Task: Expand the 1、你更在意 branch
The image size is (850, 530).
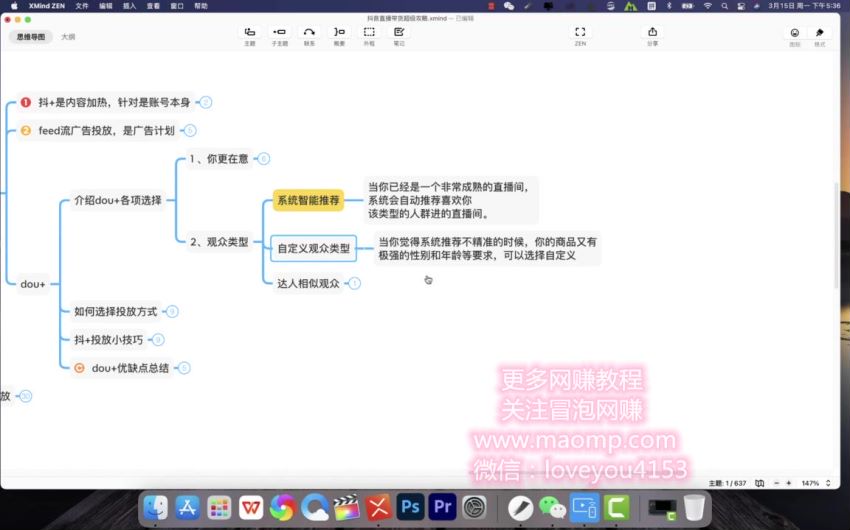Action: [x=263, y=159]
